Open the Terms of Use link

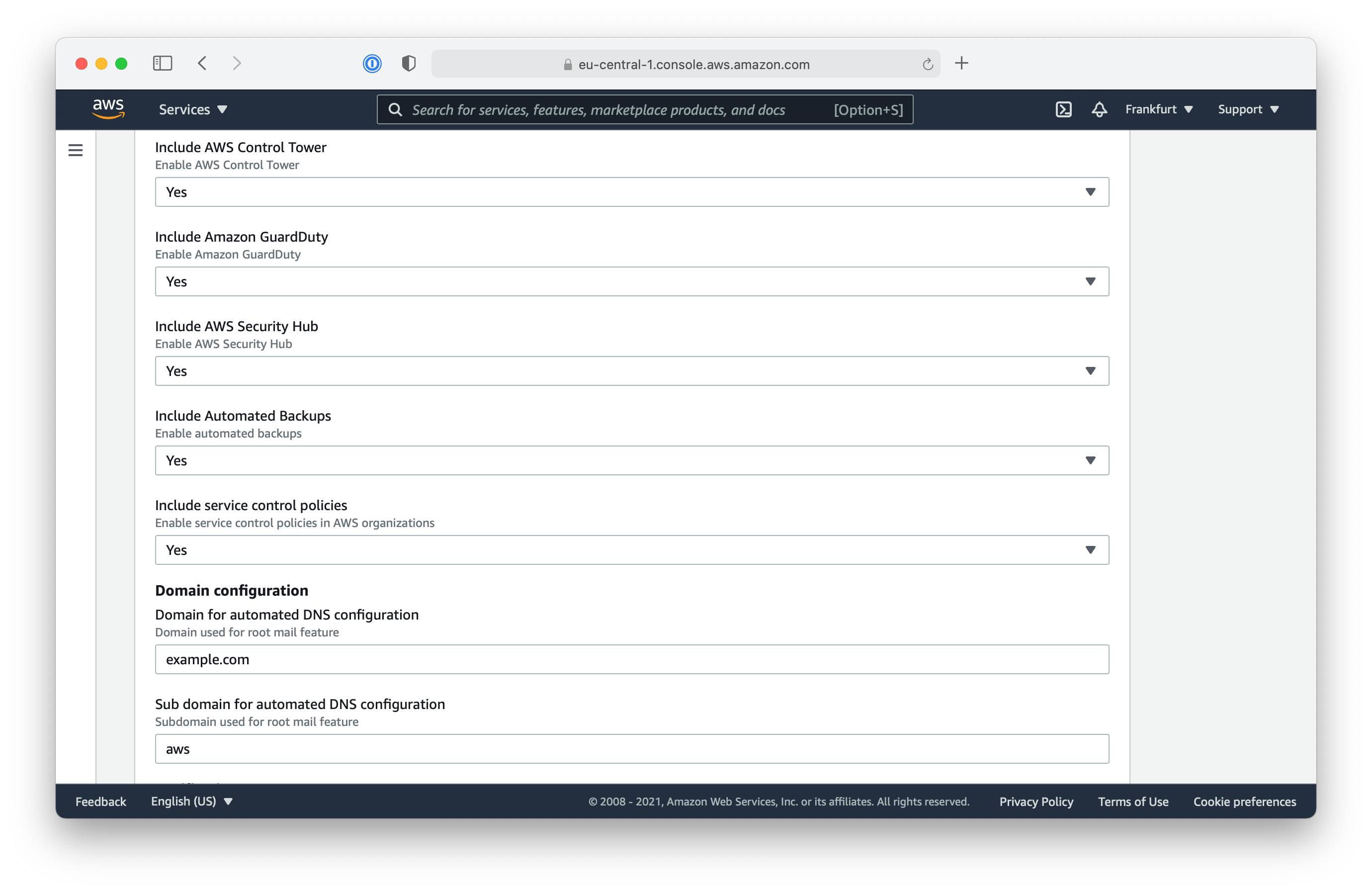[x=1133, y=801]
